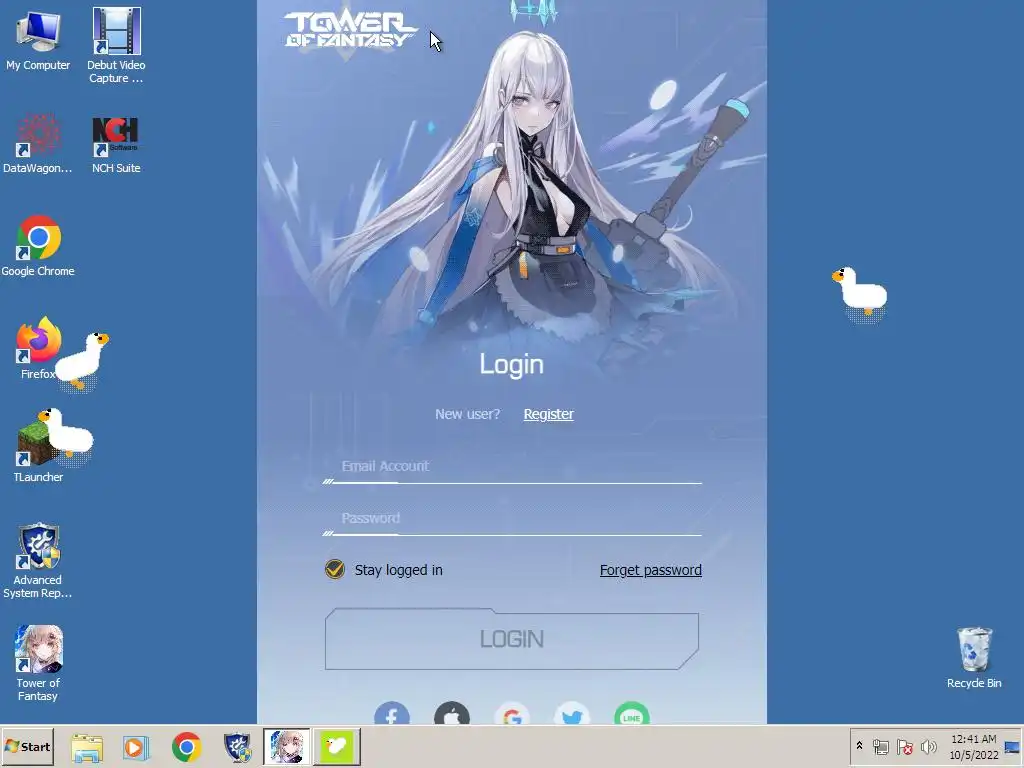1024x768 pixels.
Task: Sign in with the Apple icon
Action: (x=452, y=714)
